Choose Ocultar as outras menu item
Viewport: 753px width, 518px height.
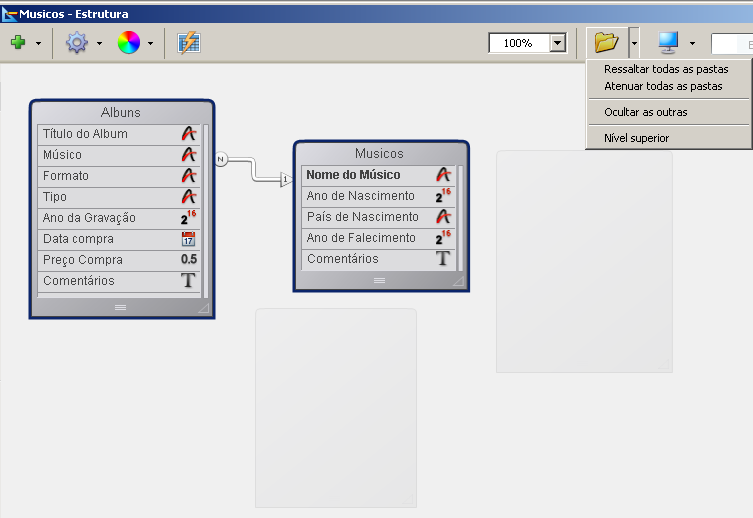tap(645, 112)
